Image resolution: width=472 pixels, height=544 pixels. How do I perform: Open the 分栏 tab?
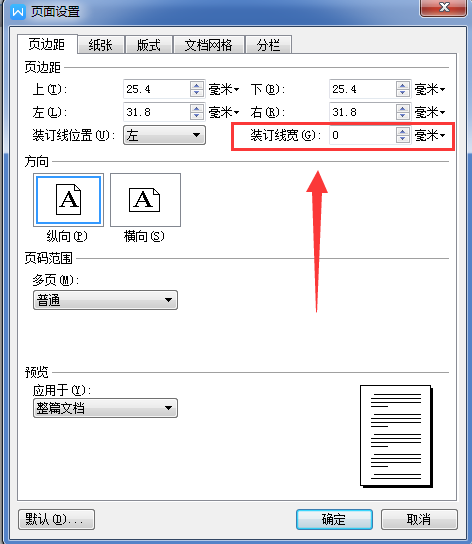[268, 45]
